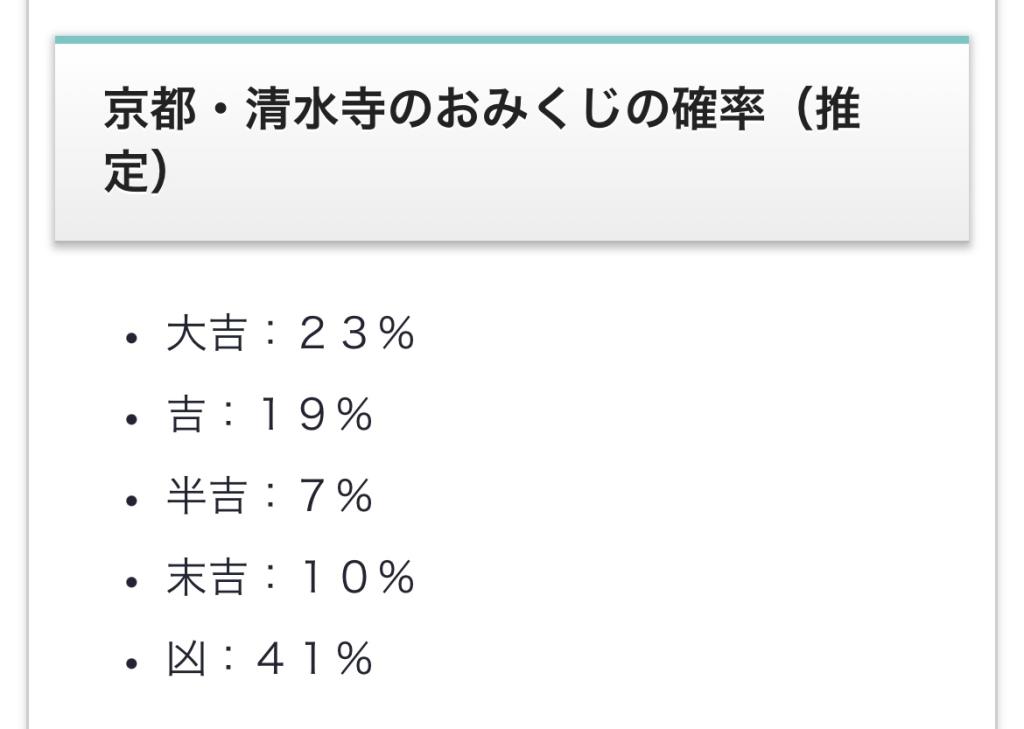Click the 19% probability value
Image resolution: width=1024 pixels, height=729 pixels.
click(314, 416)
